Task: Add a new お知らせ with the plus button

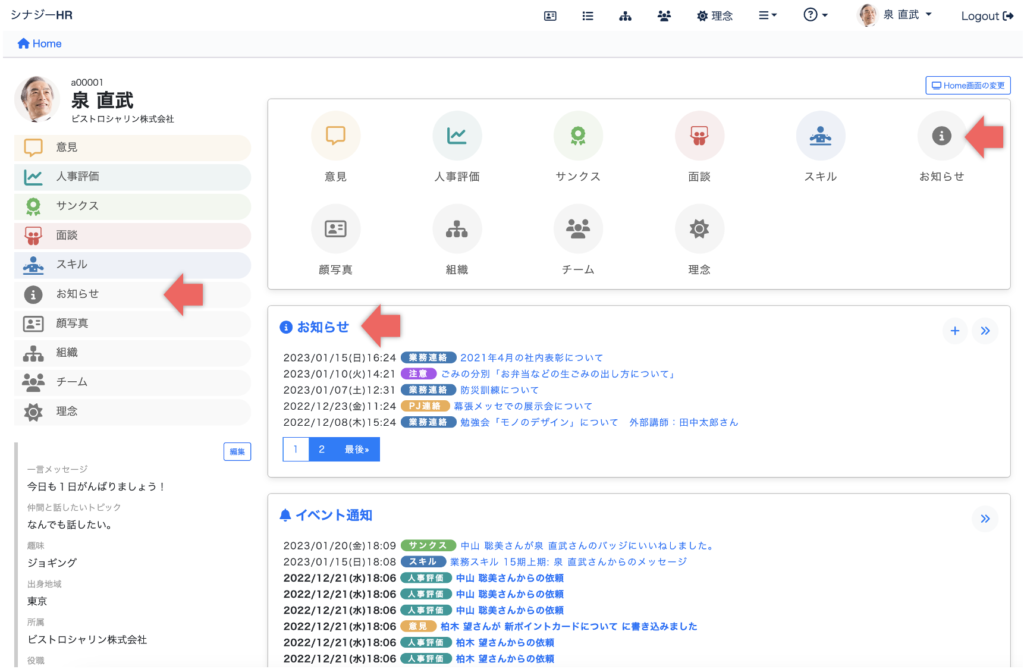Action: 954,330
